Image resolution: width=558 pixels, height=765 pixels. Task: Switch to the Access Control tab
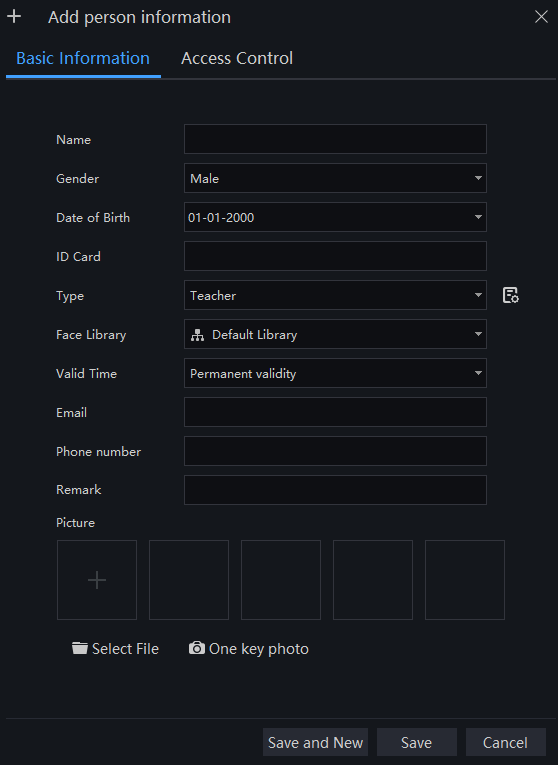[x=237, y=59]
